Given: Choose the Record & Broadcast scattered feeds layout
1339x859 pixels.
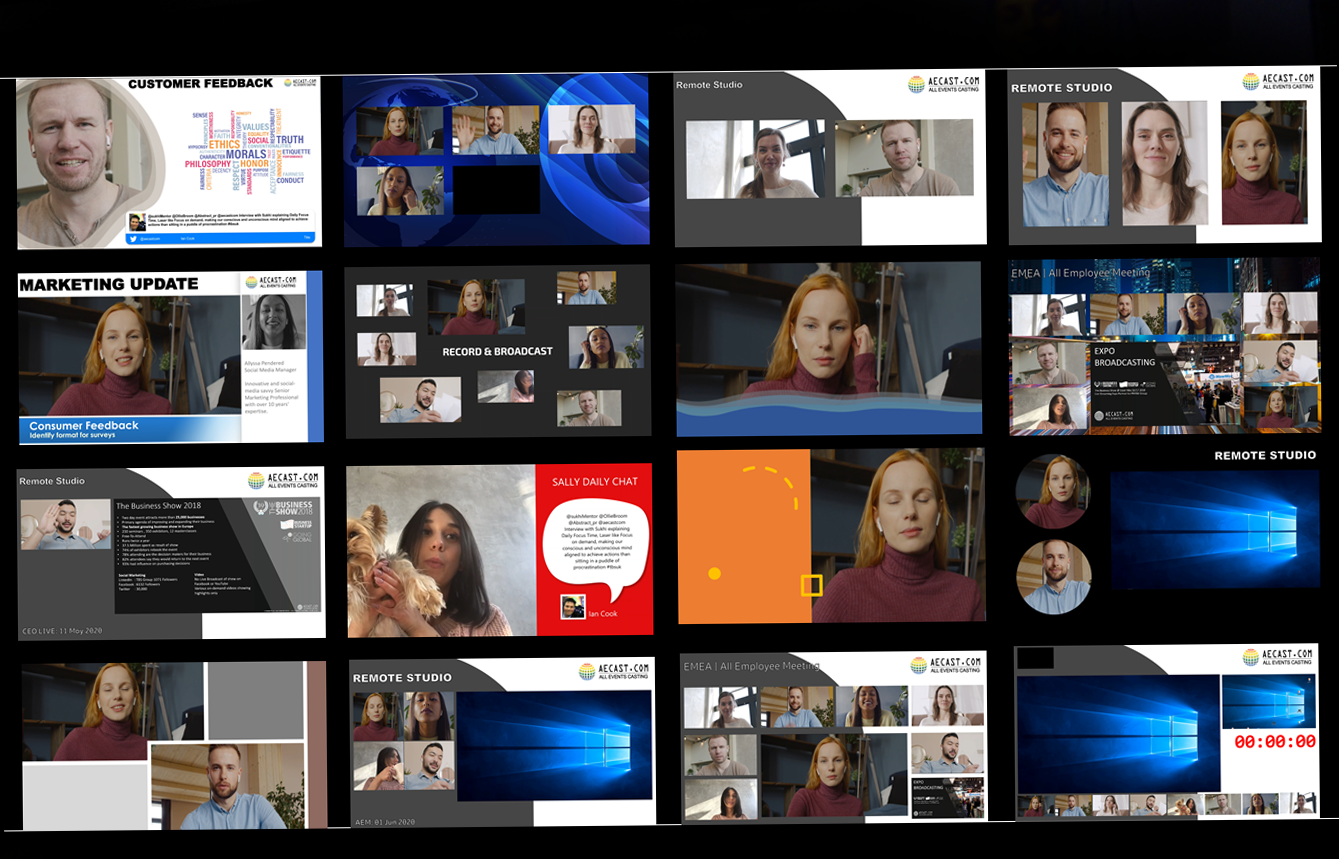Looking at the screenshot, I should tap(498, 351).
